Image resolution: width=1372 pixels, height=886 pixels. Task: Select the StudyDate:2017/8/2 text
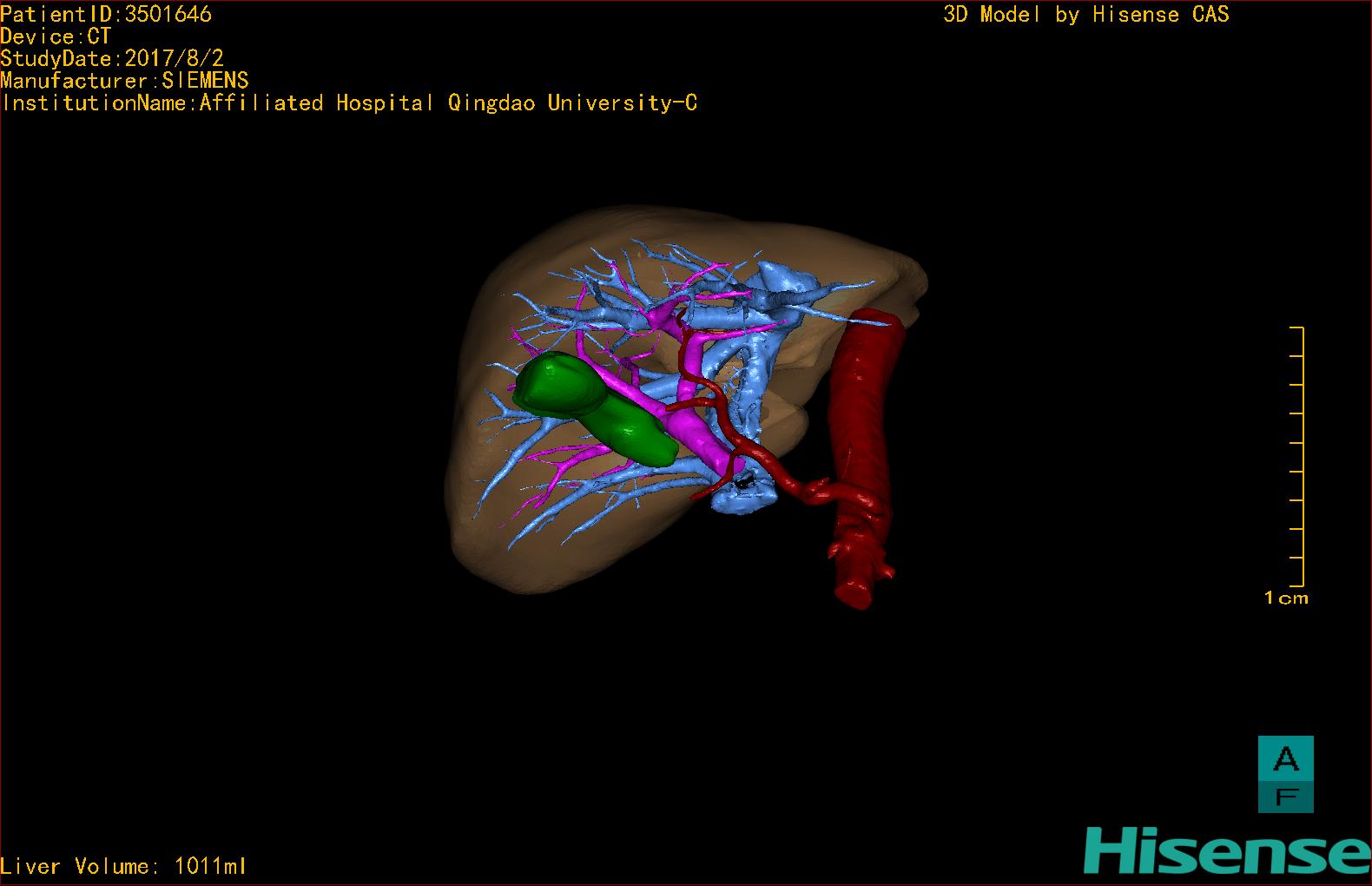click(x=112, y=58)
